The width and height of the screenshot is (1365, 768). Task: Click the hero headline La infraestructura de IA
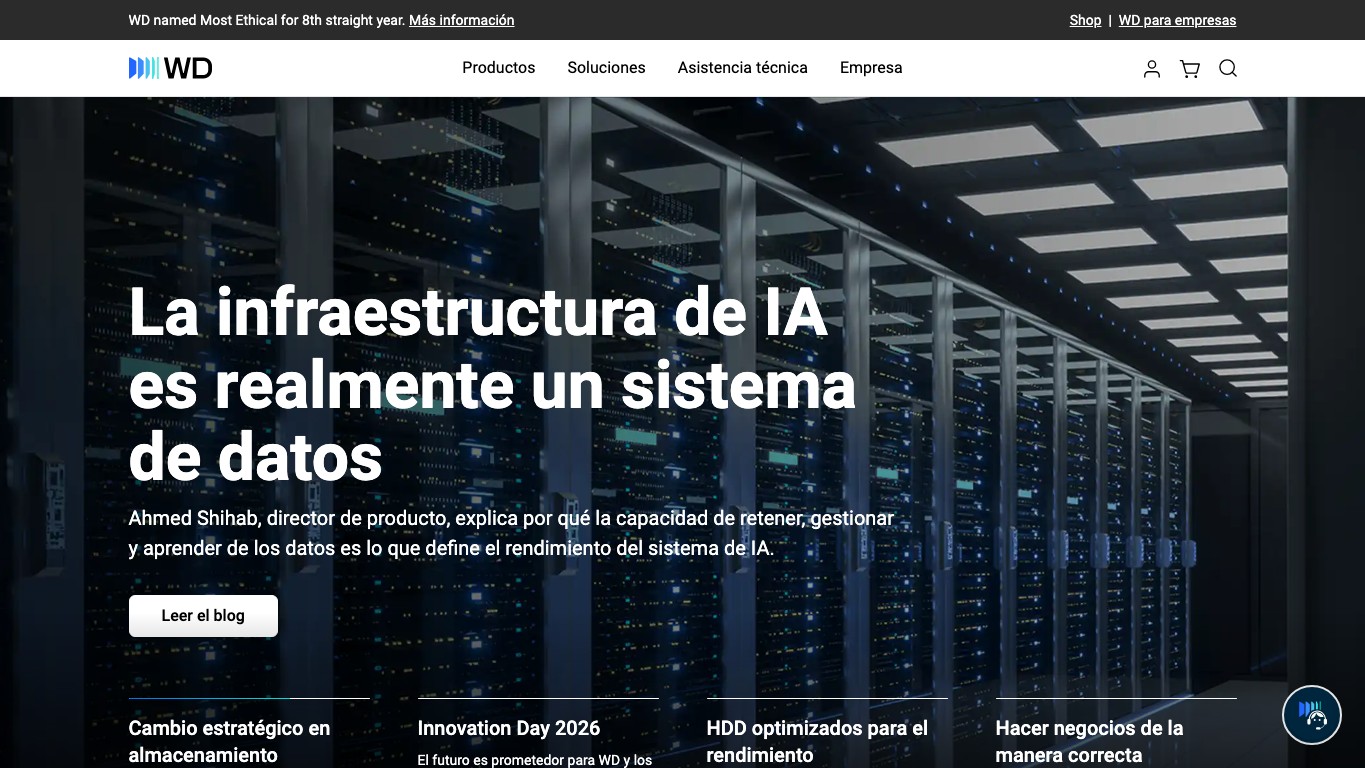click(x=492, y=385)
